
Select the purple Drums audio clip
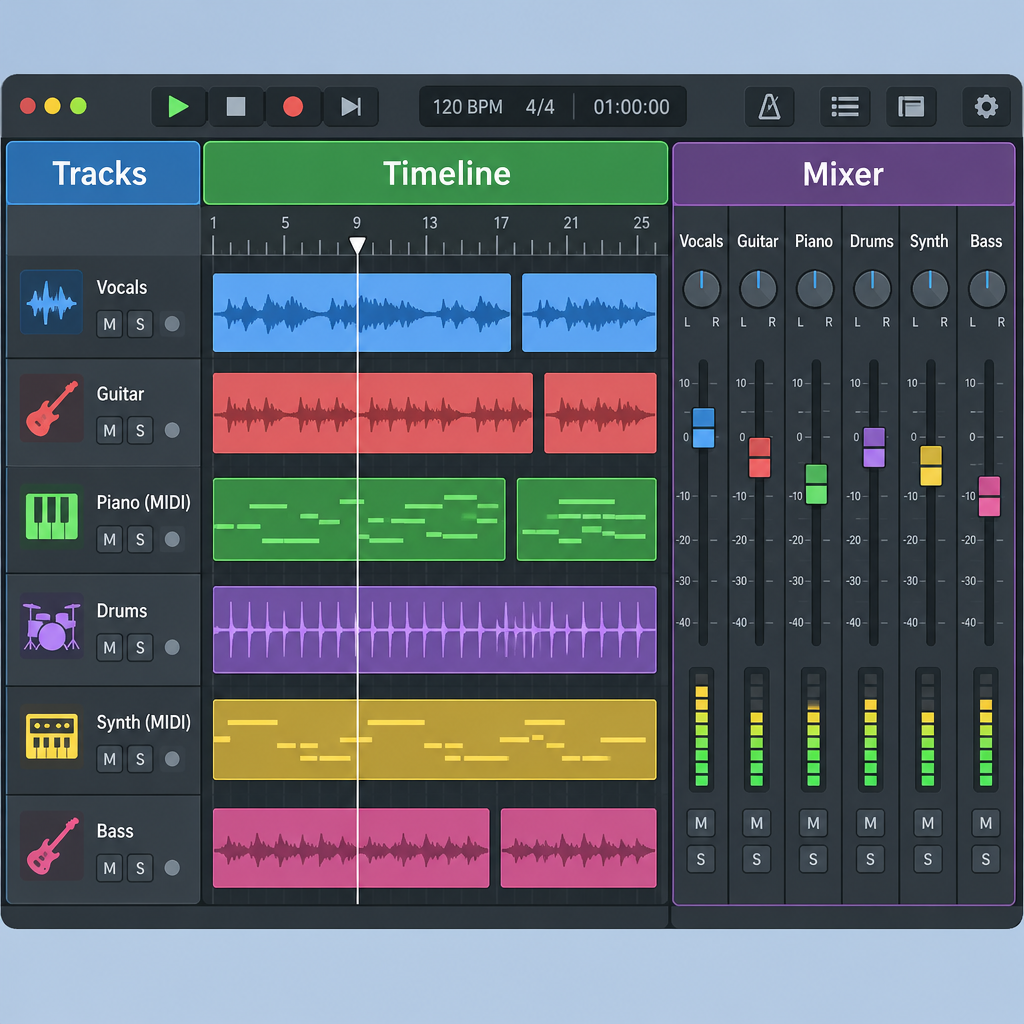point(434,630)
